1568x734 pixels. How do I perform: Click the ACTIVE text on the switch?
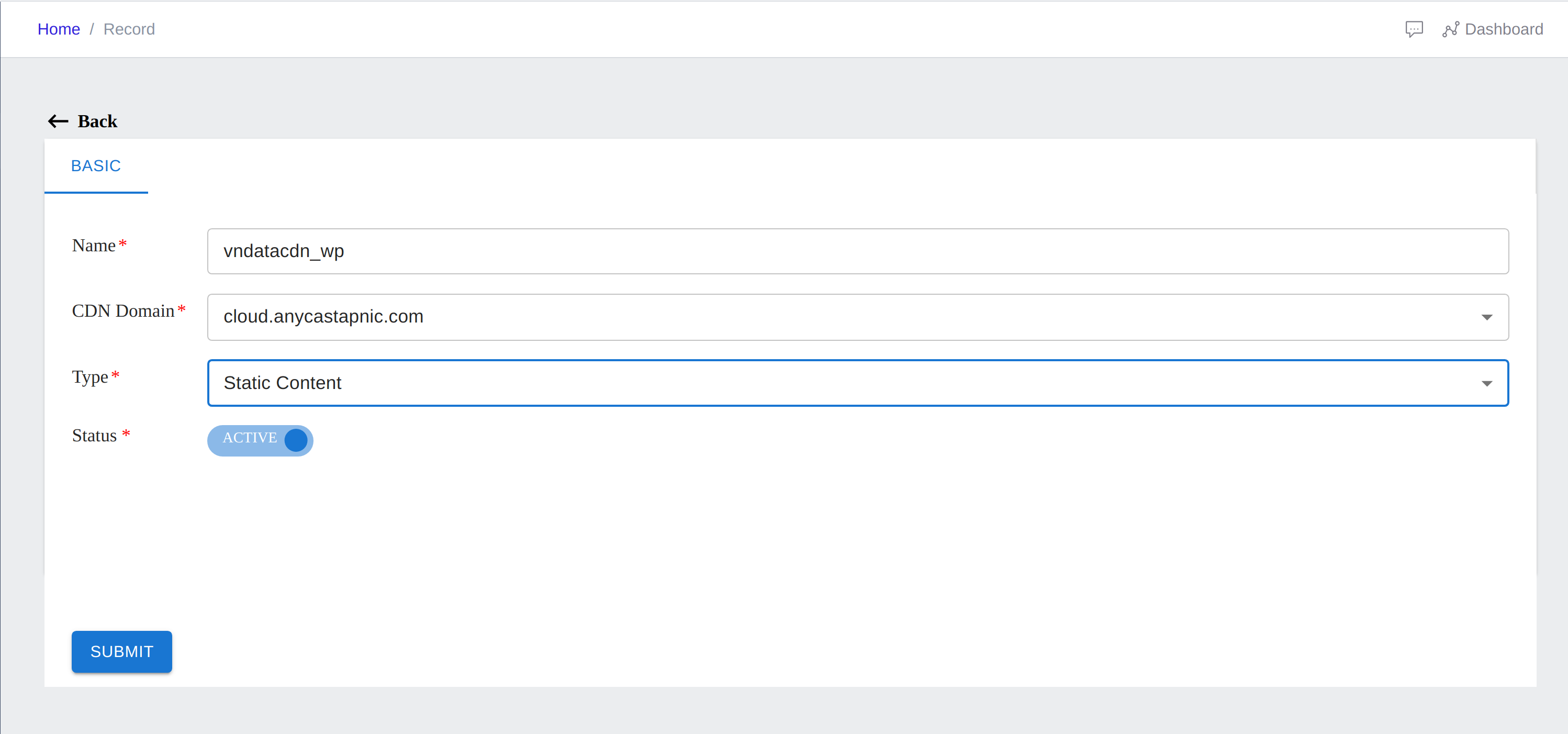[250, 438]
